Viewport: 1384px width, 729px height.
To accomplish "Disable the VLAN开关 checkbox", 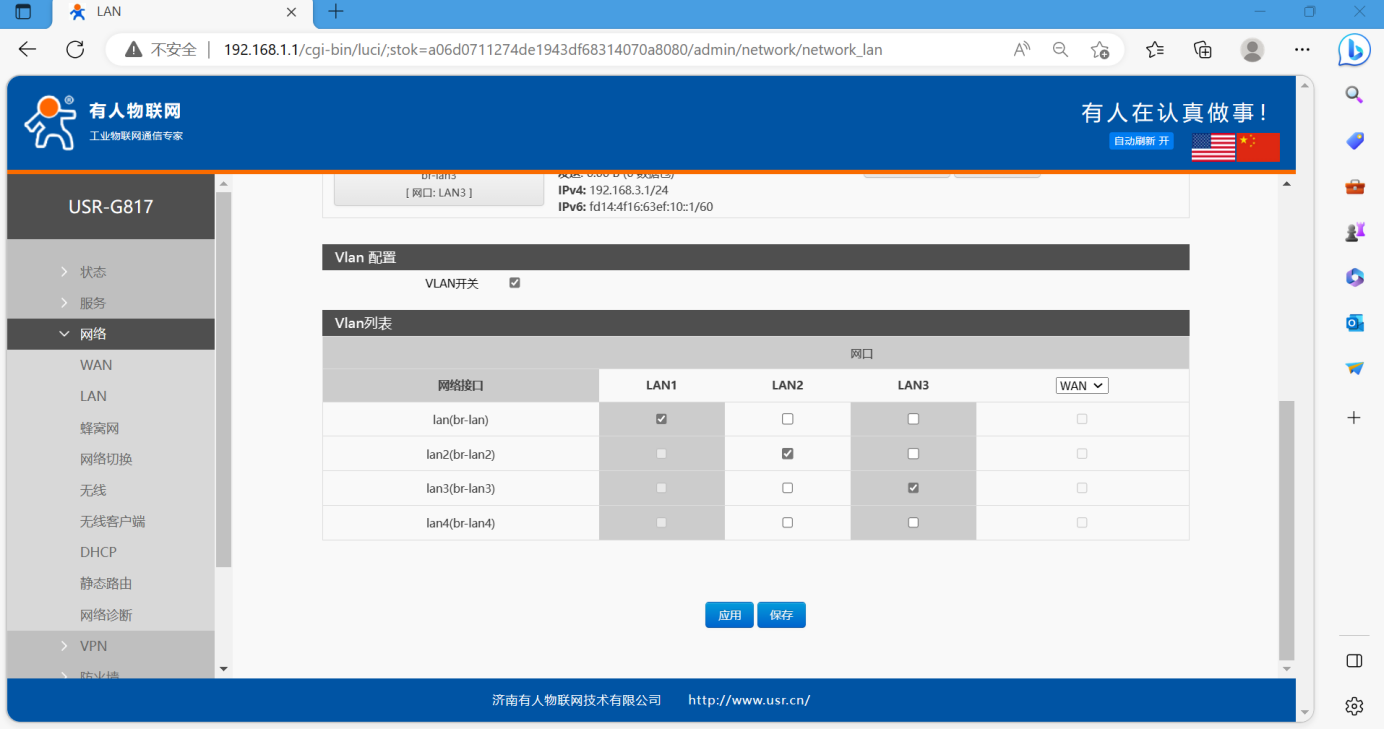I will [x=515, y=283].
